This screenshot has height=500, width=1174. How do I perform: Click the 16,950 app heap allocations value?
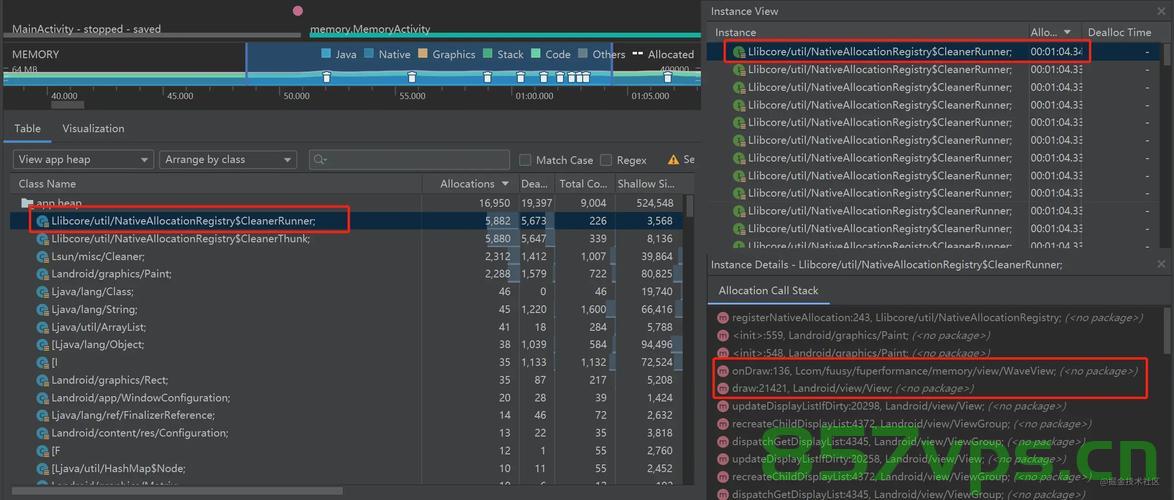(x=493, y=203)
